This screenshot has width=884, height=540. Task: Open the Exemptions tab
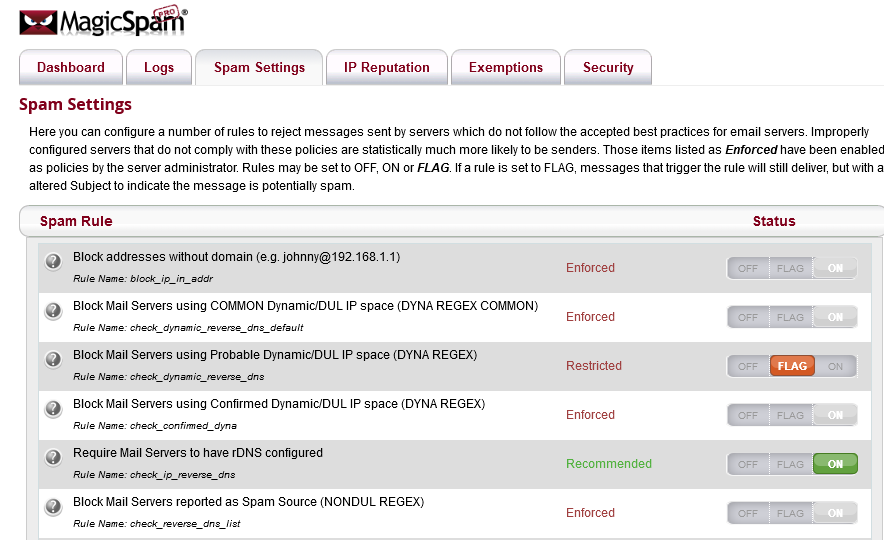506,68
